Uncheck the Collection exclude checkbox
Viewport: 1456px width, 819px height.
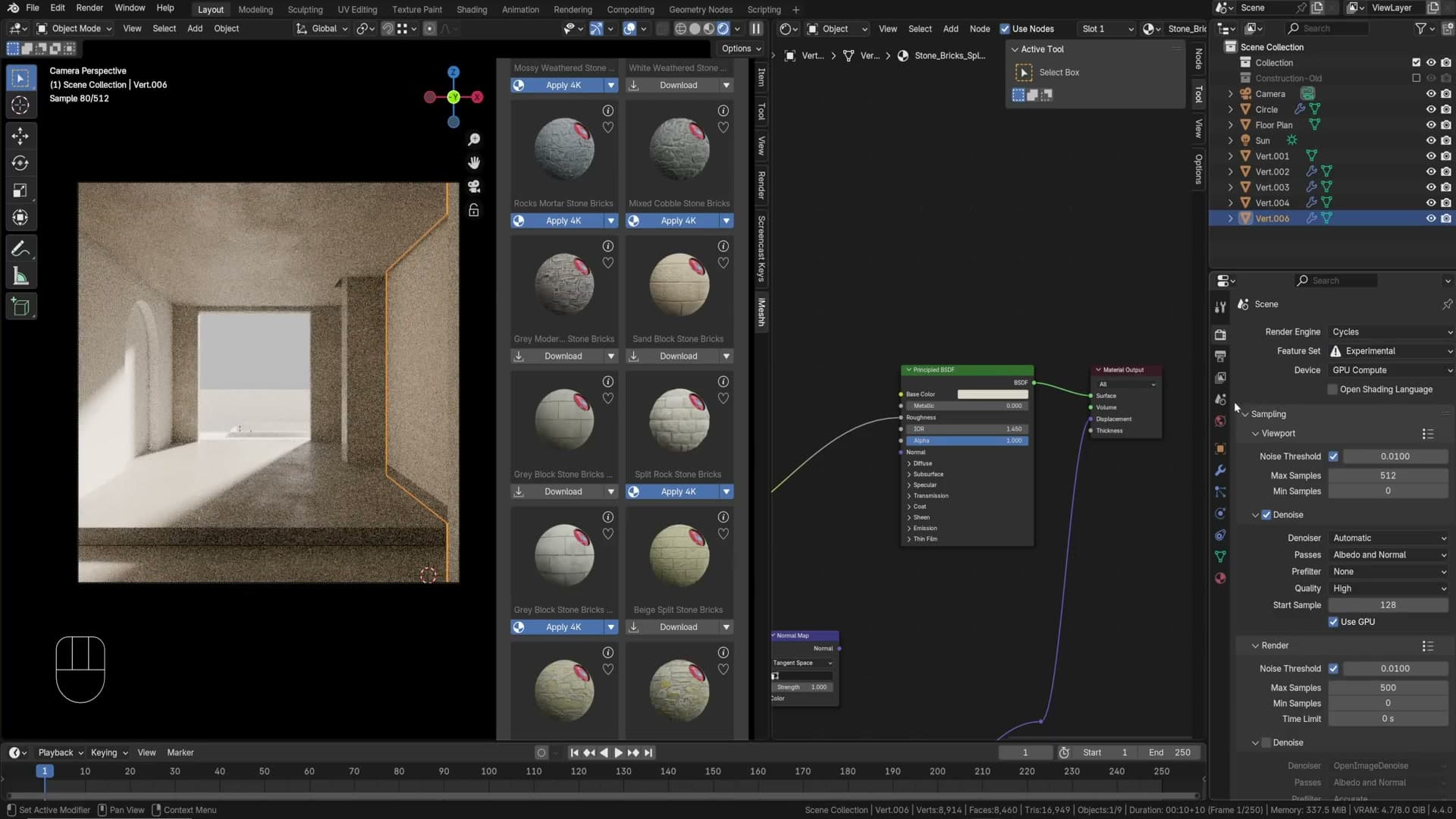tap(1416, 63)
